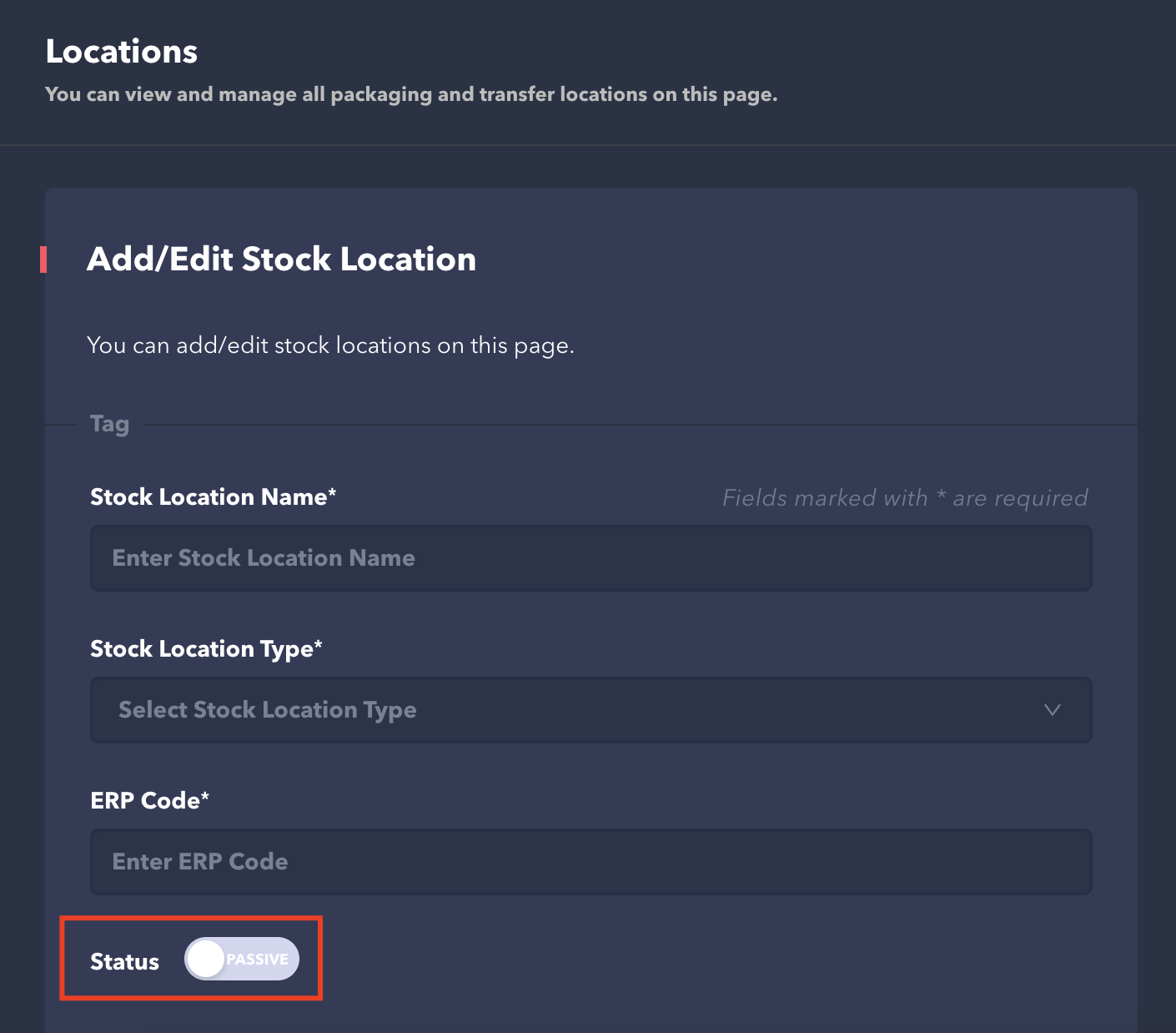Click the 'Enter ERP Code' placeholder text
Image resolution: width=1176 pixels, height=1033 pixels.
[x=200, y=862]
